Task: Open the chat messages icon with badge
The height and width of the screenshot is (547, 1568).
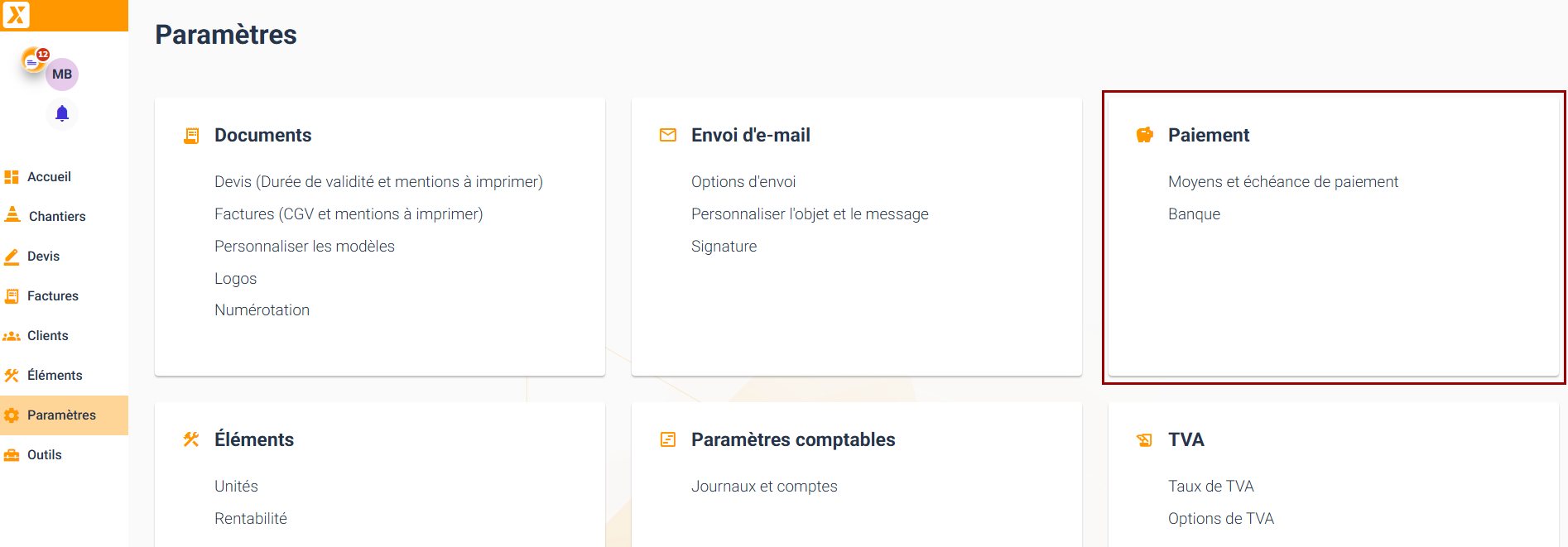Action: [x=34, y=60]
